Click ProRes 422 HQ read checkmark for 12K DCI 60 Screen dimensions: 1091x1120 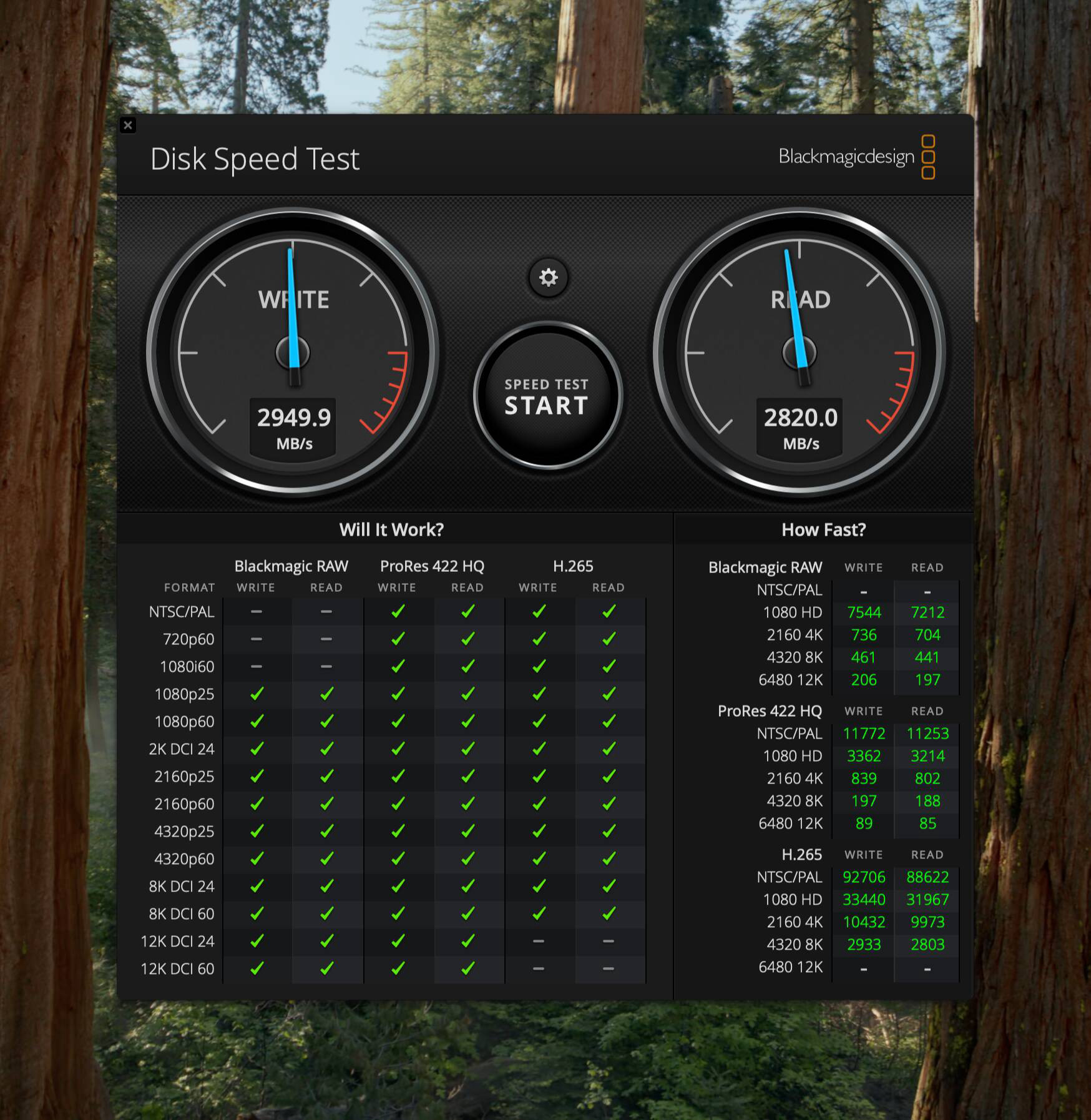click(x=467, y=968)
